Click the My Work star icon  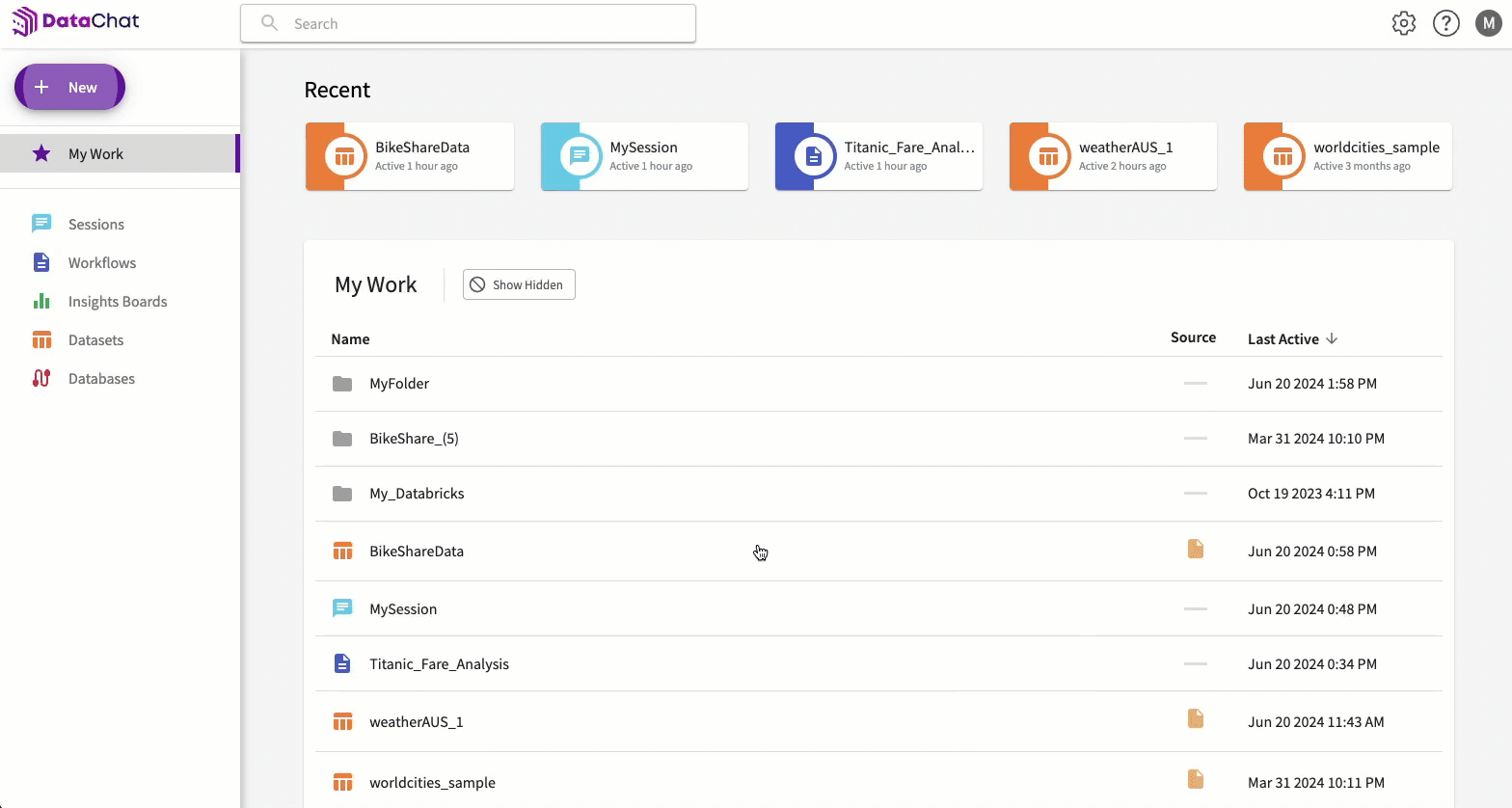pos(41,153)
